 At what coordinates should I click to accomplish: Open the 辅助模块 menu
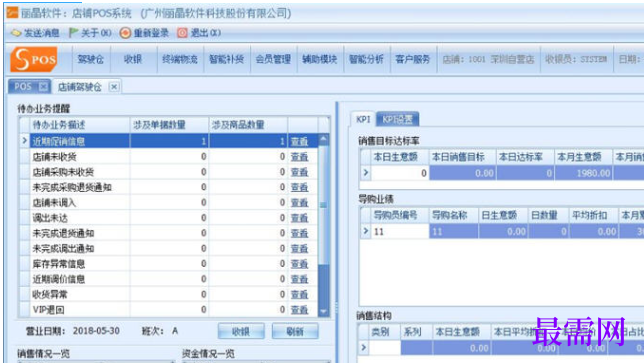click(x=320, y=60)
